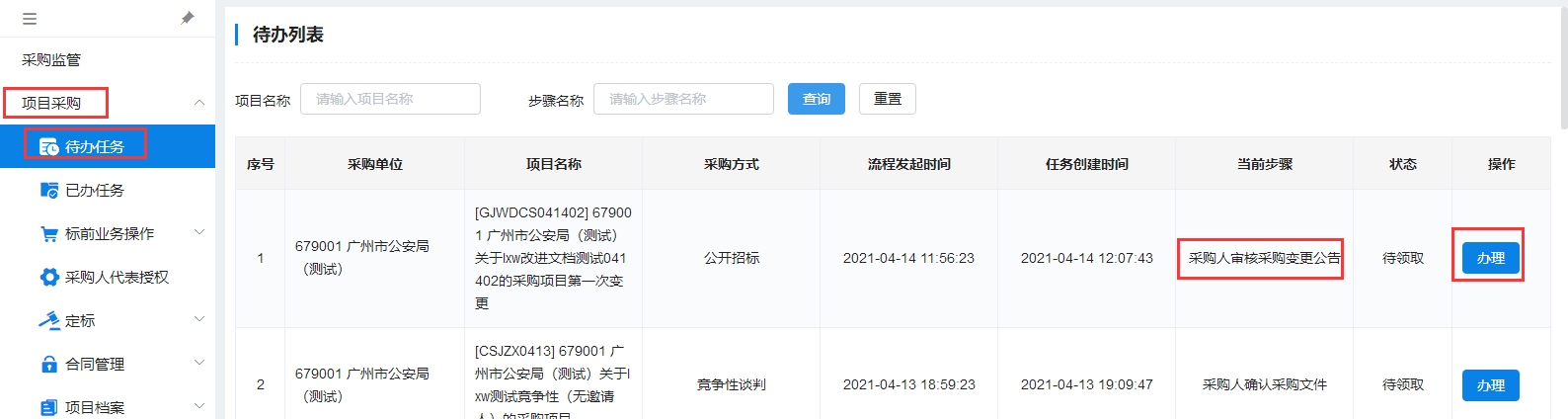The image size is (1568, 419).
Task: Click the 标前业务操作 shopping cart icon
Action: coord(48,234)
